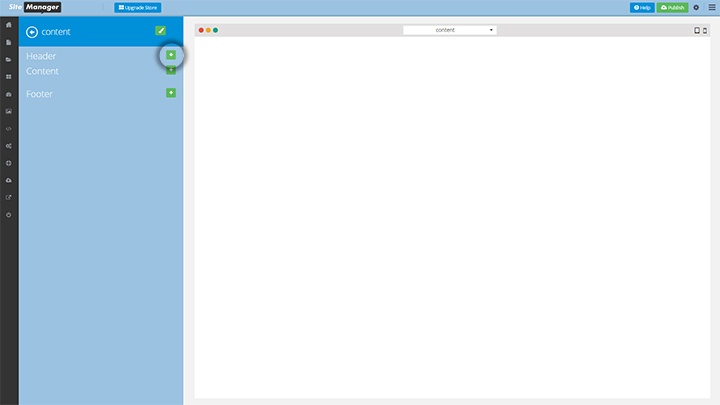
Task: Open the image gallery icon in sidebar
Action: (9, 111)
